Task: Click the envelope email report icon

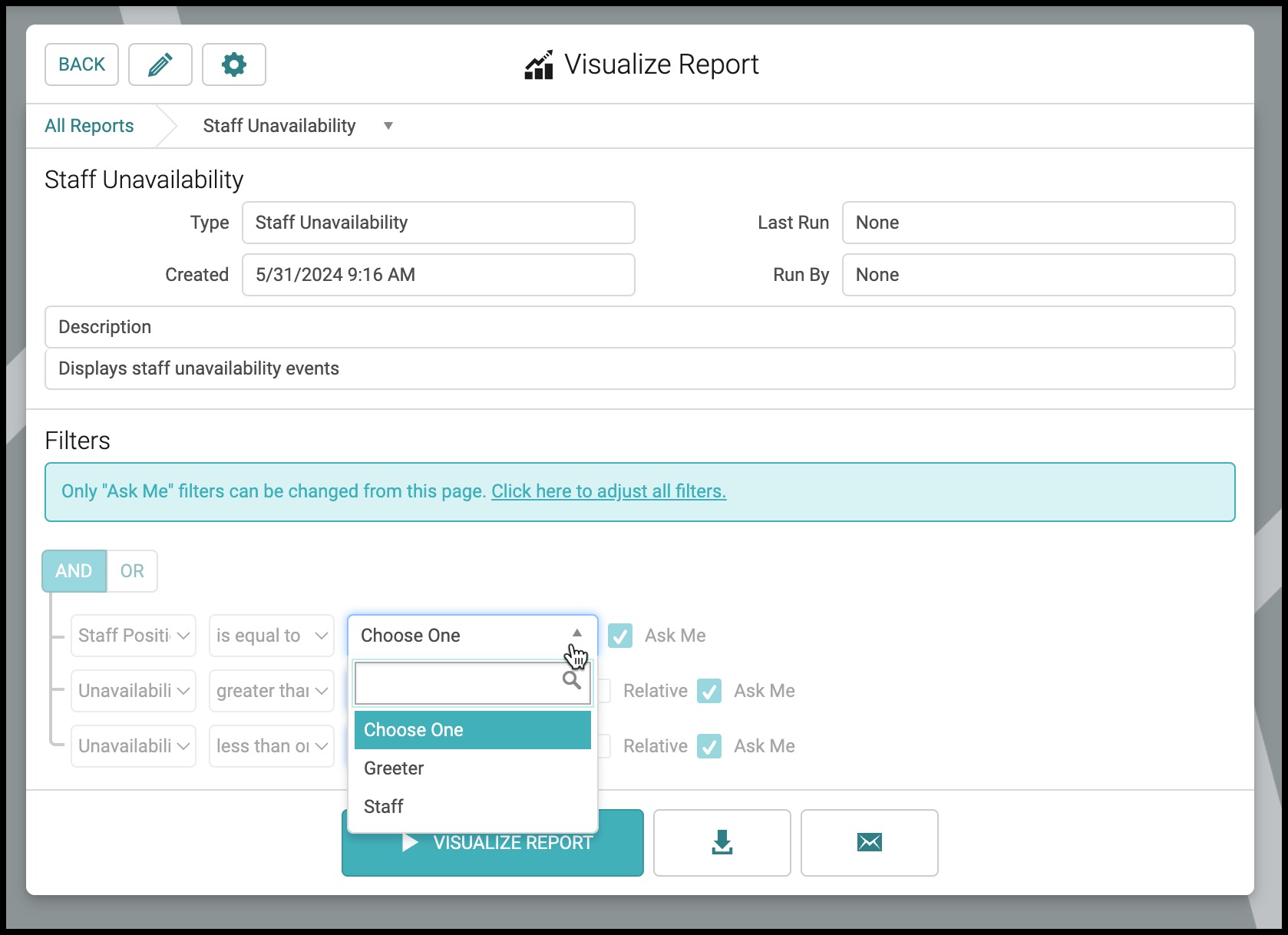Action: [x=869, y=842]
